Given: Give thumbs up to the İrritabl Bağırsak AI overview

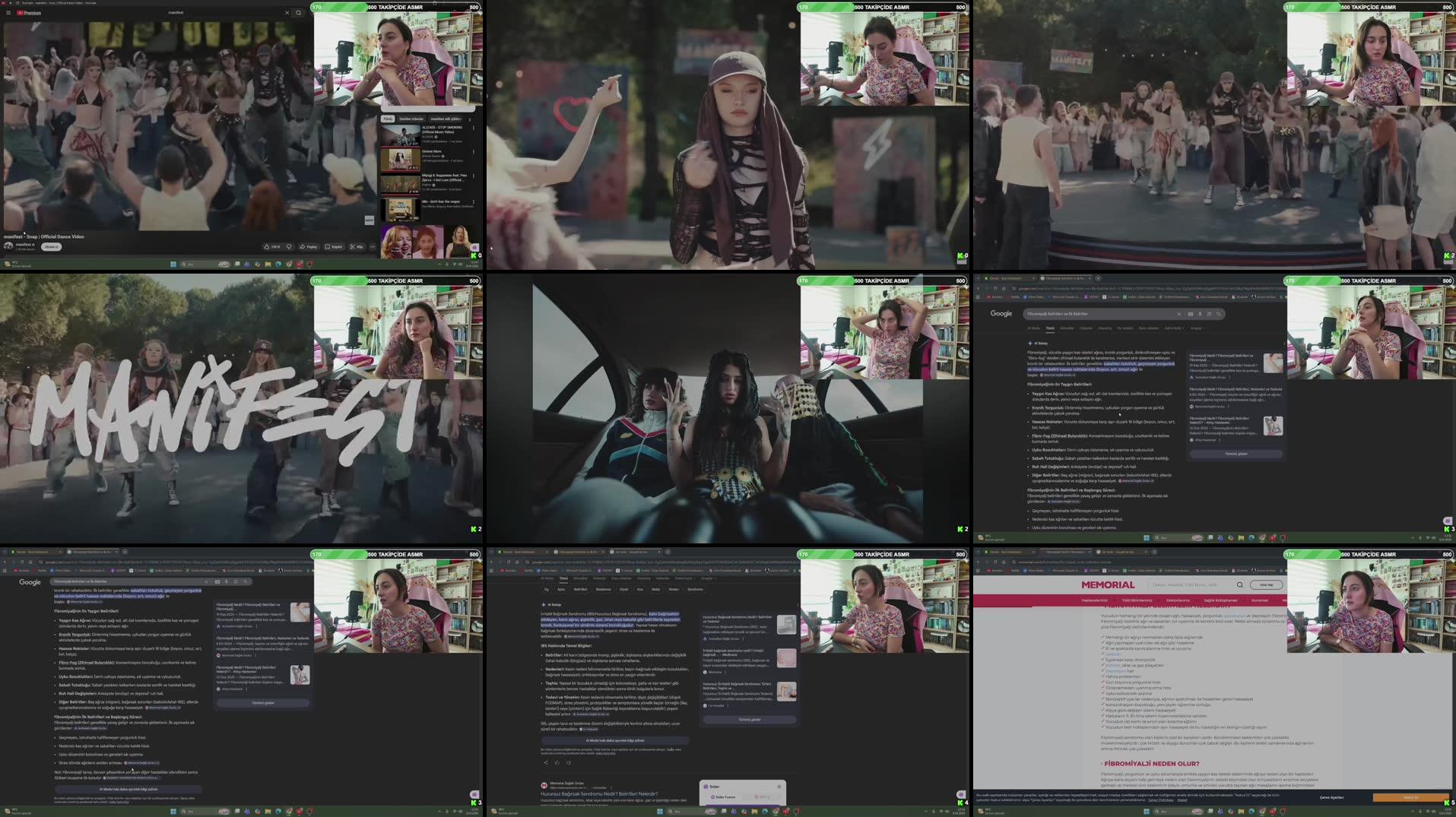Looking at the screenshot, I should point(557,762).
